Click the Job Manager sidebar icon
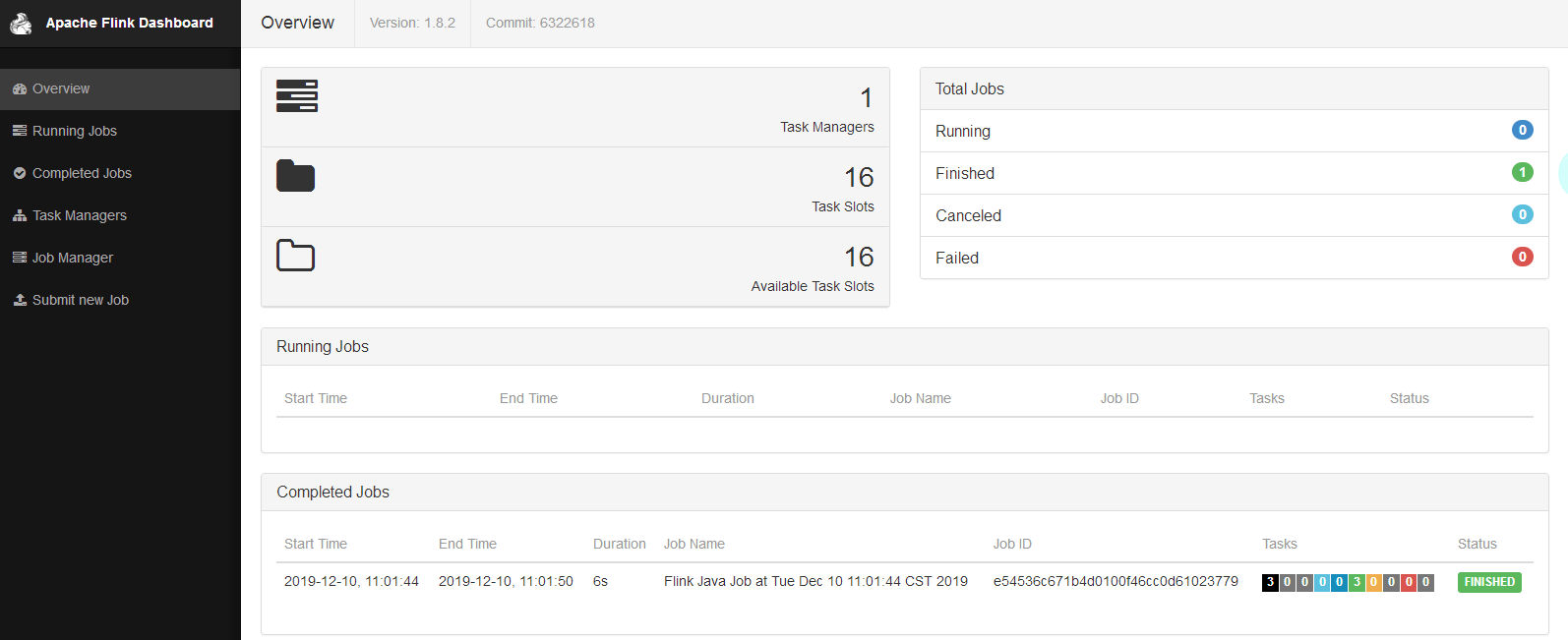 coord(20,258)
